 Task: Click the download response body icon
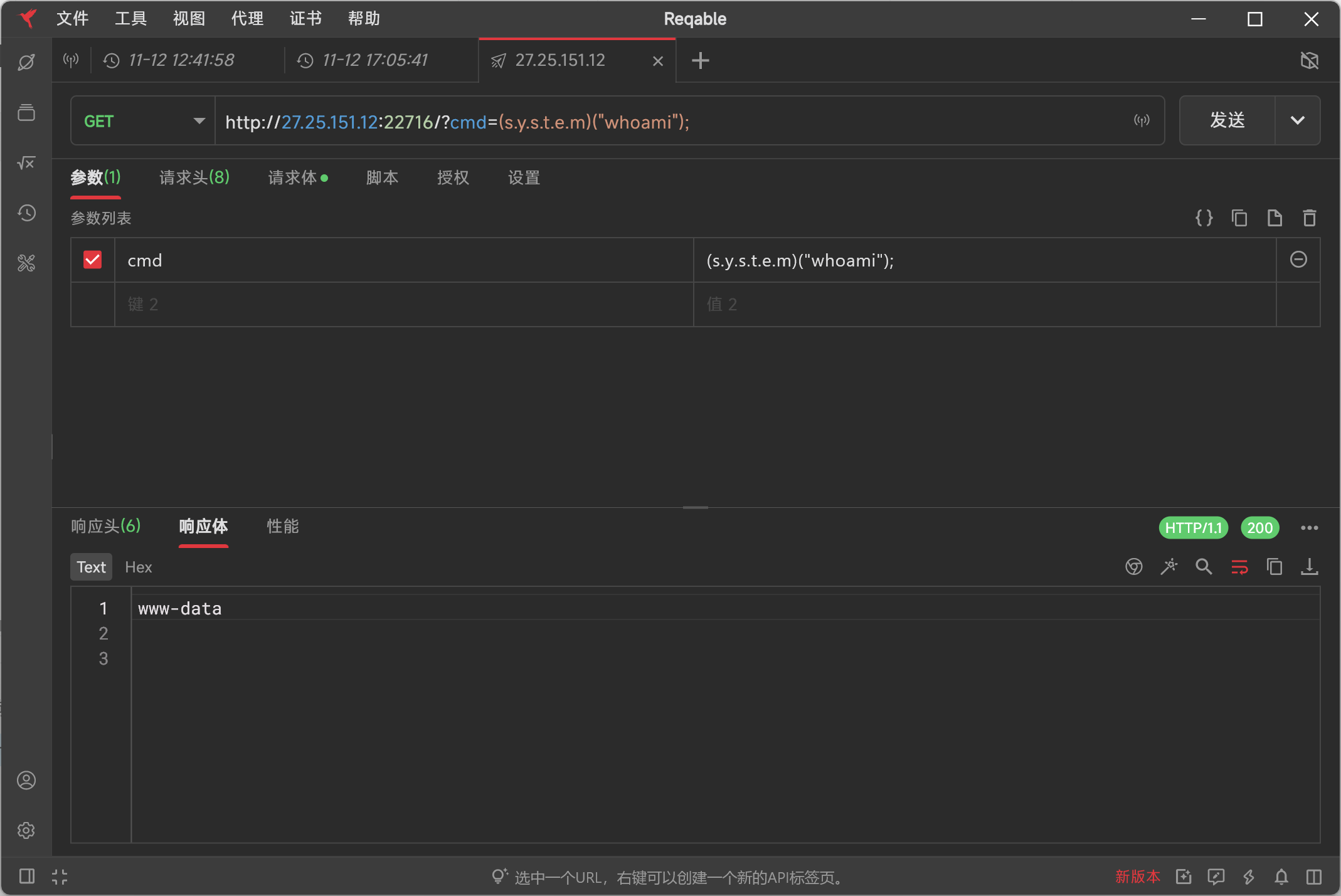[1309, 567]
